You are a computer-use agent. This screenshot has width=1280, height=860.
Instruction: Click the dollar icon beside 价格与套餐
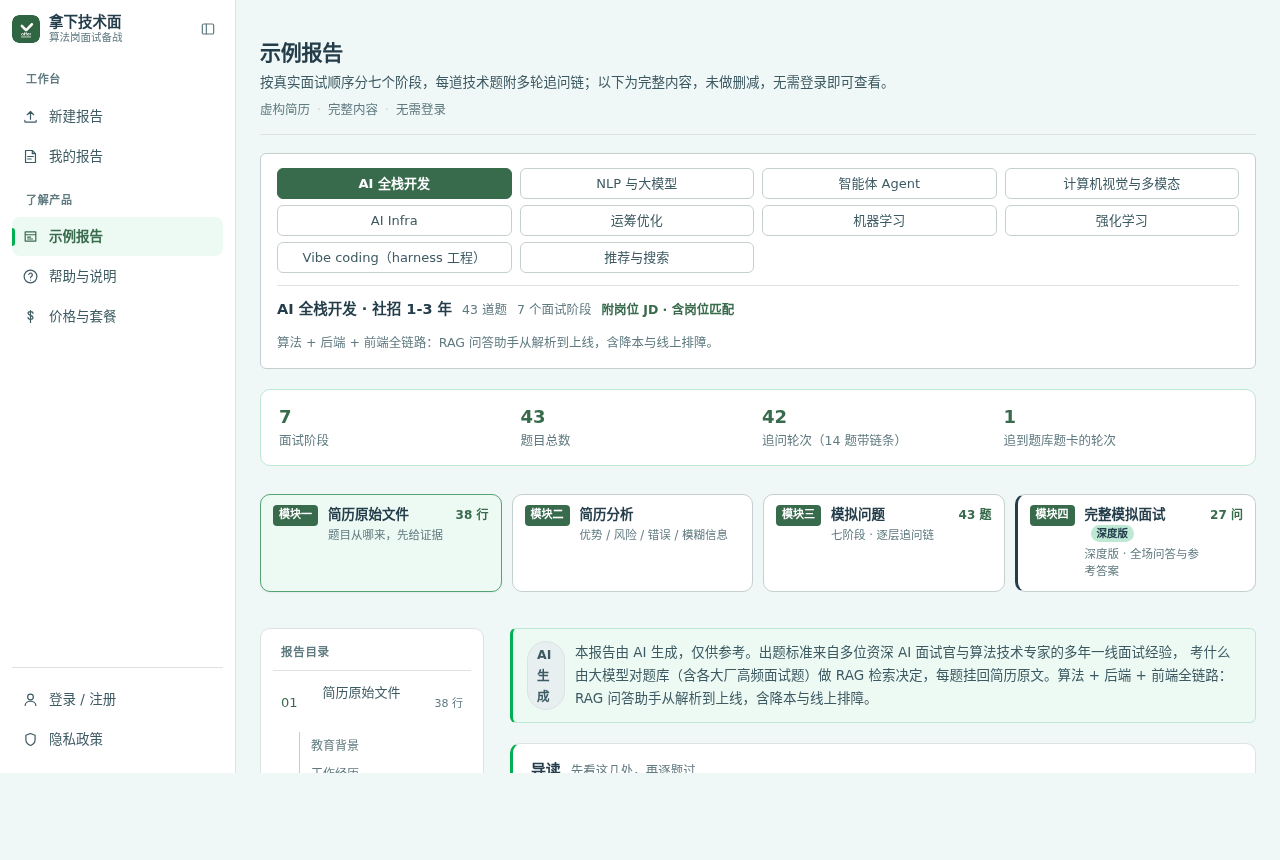pos(30,316)
